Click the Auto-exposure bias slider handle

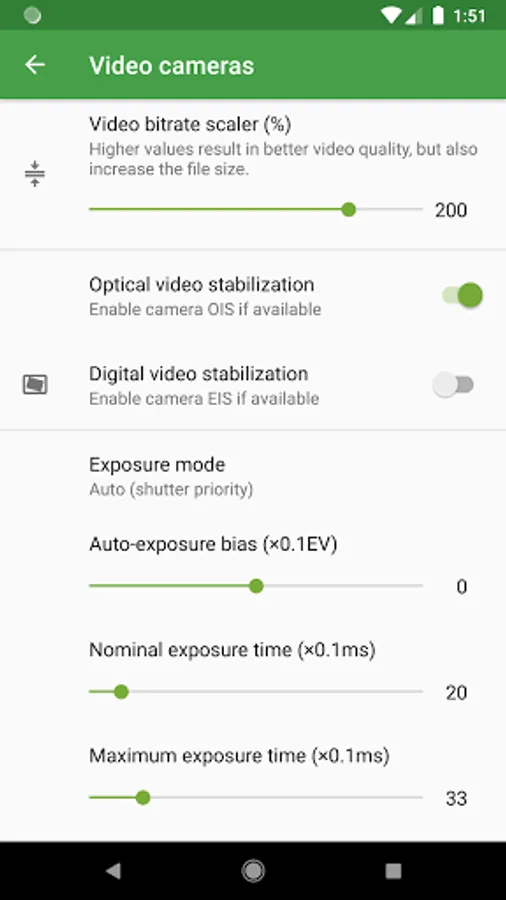256,586
